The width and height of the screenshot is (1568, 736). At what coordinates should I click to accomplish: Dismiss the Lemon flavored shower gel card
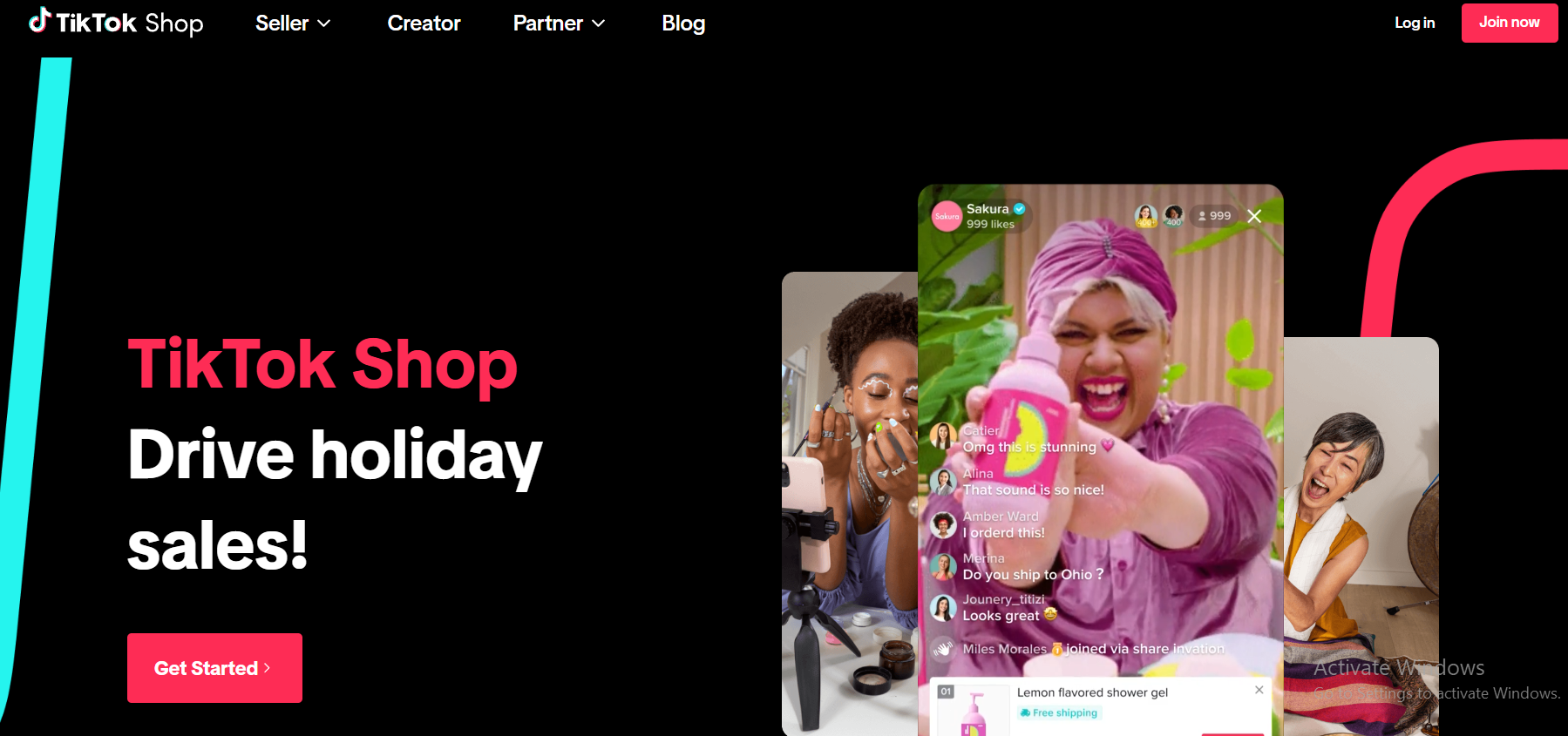click(1259, 690)
